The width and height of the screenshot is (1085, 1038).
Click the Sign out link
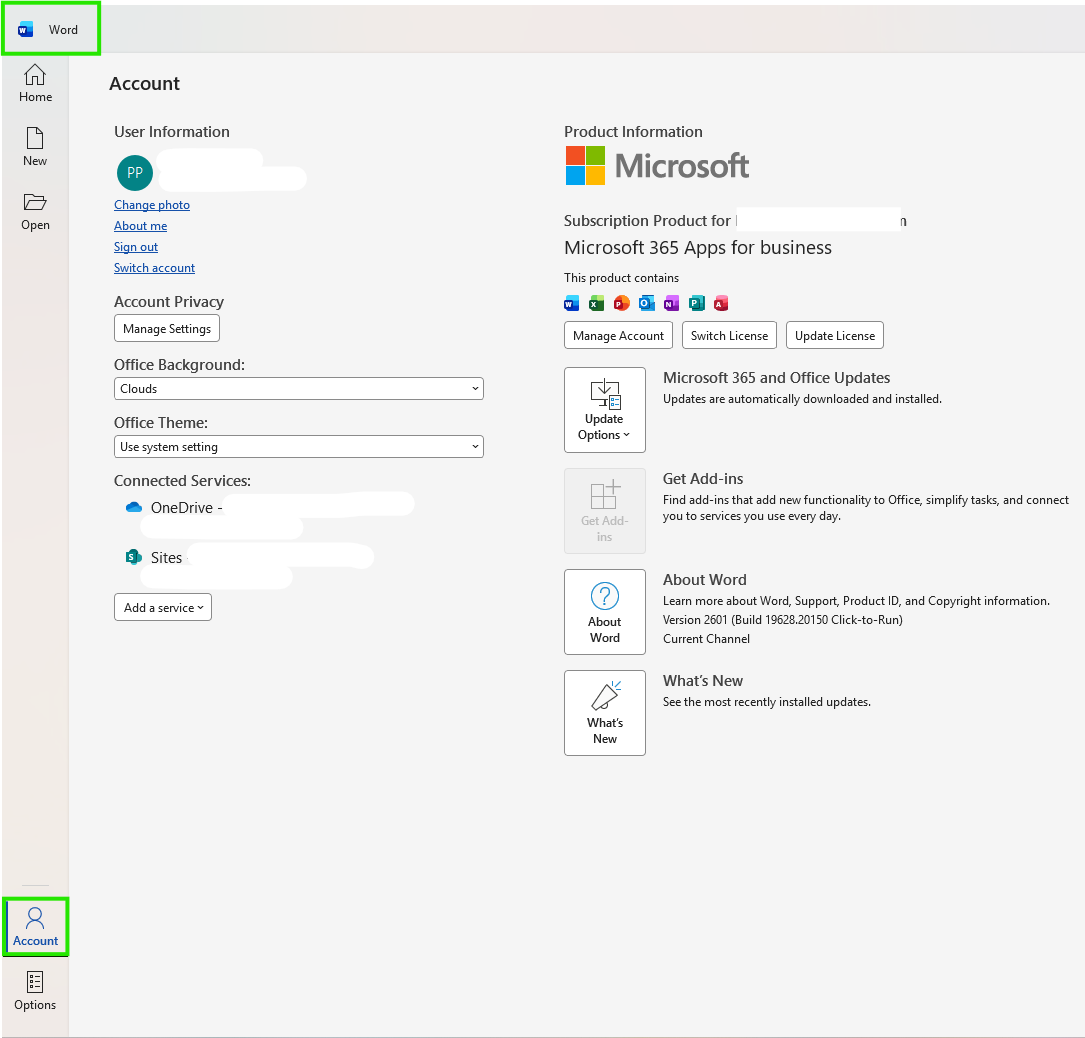[x=136, y=247]
